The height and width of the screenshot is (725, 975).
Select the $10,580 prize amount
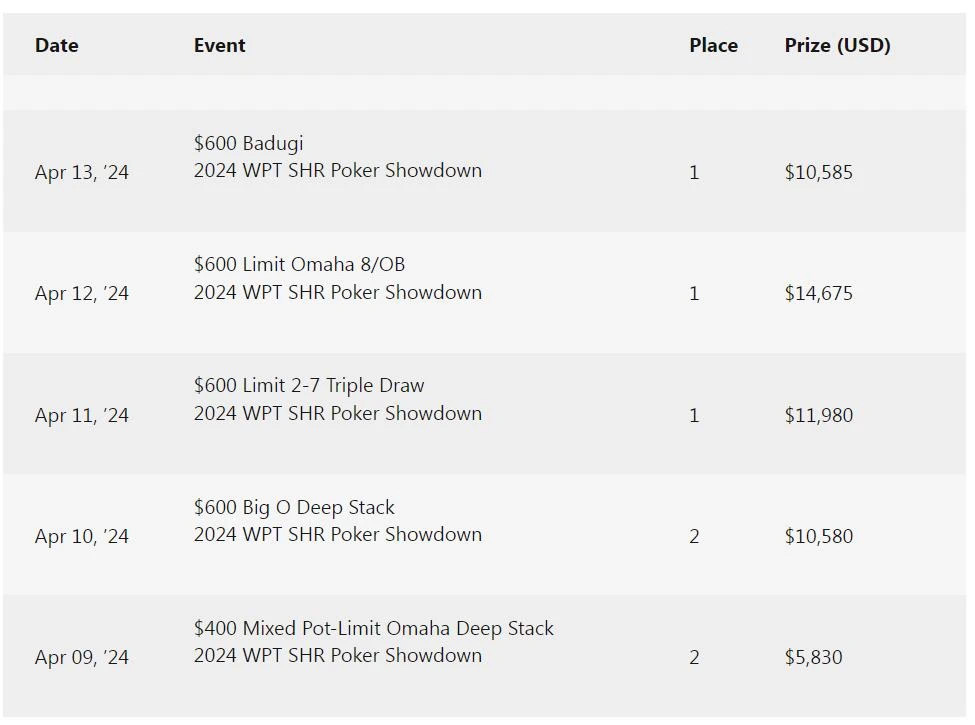click(x=818, y=537)
